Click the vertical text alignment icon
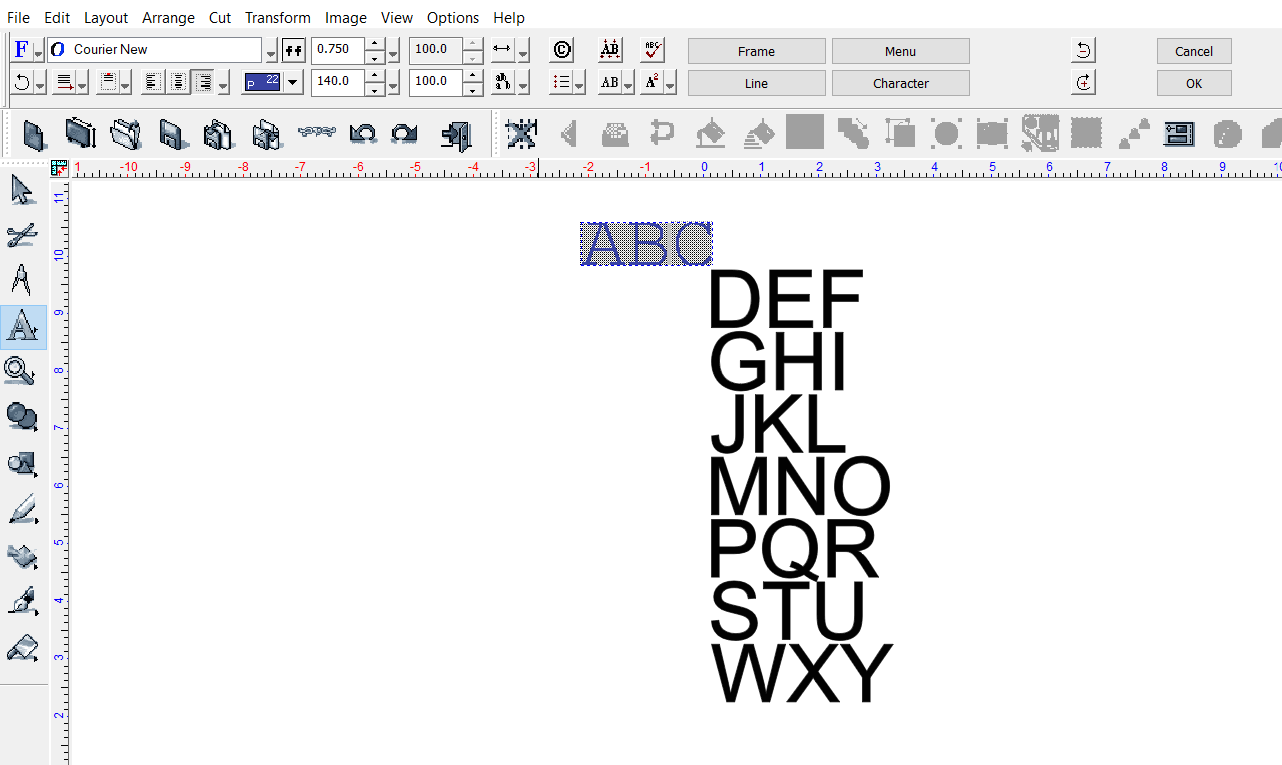This screenshot has height=765, width=1282. coord(109,82)
